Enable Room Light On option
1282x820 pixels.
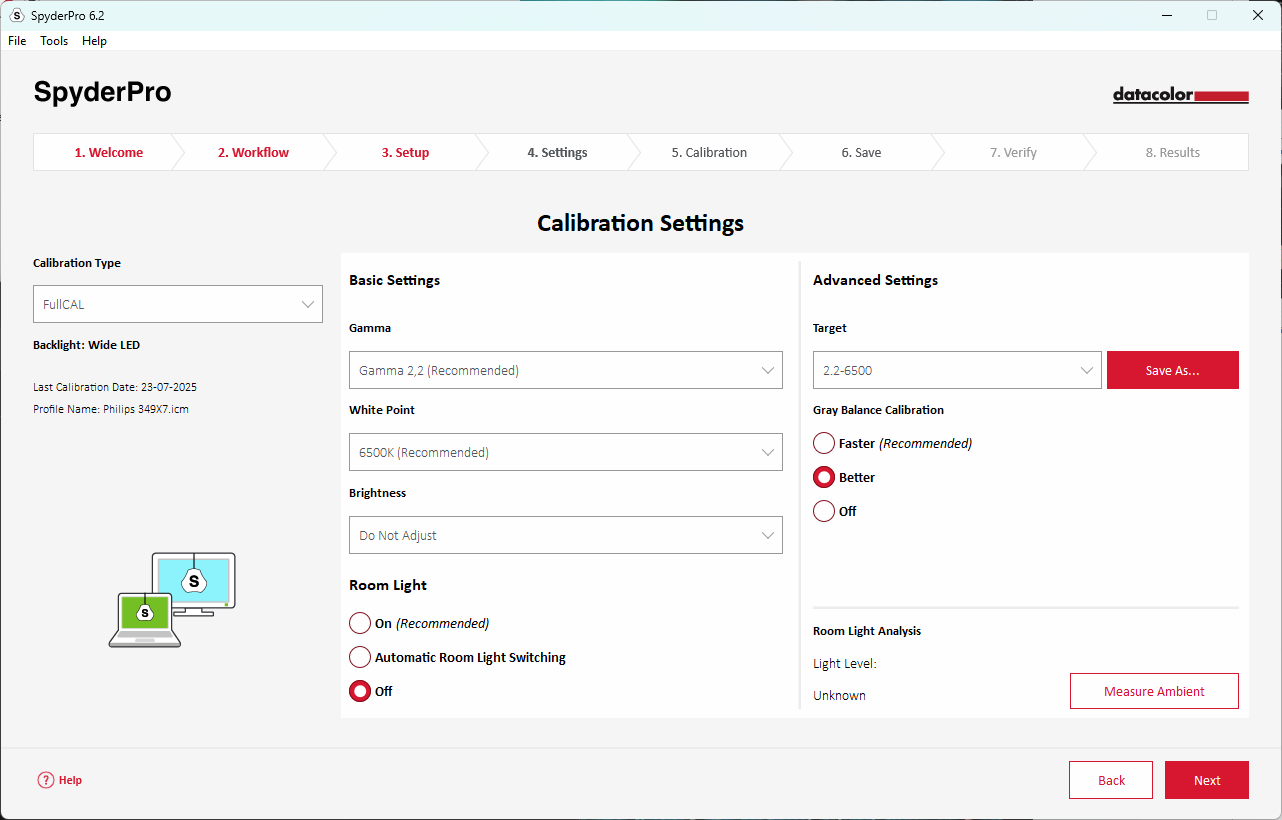pos(360,623)
